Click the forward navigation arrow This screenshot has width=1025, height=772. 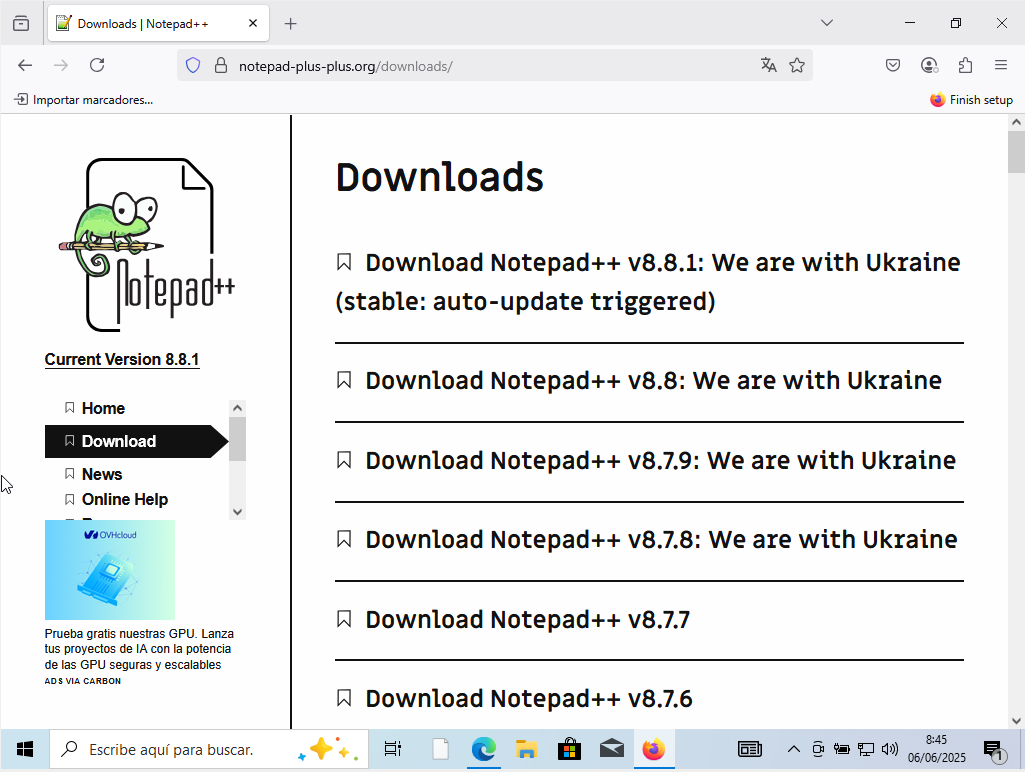61,65
